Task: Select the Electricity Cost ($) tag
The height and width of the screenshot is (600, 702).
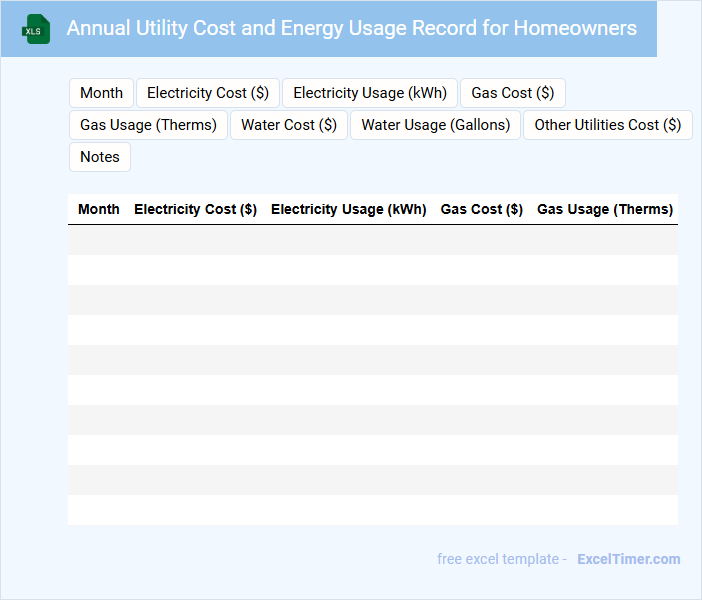Action: click(208, 93)
